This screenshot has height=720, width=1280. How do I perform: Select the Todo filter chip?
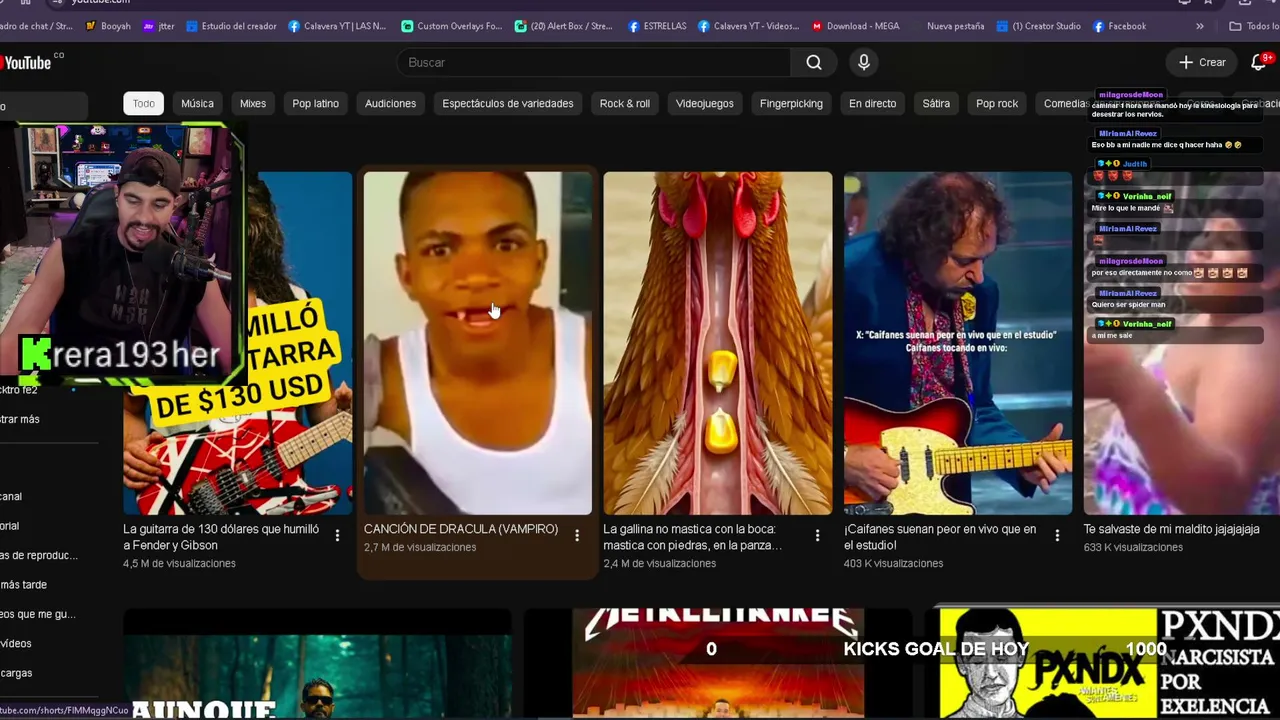pos(144,103)
